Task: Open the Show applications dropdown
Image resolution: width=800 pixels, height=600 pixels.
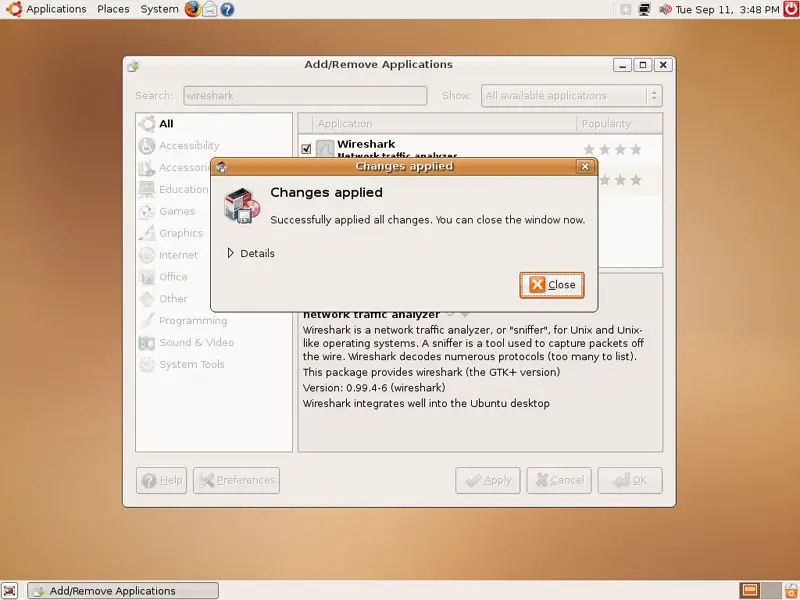Action: point(571,95)
